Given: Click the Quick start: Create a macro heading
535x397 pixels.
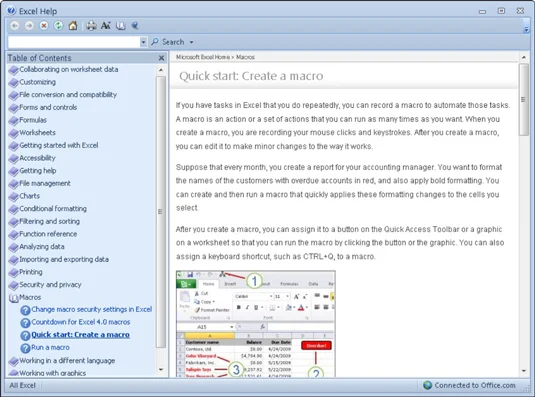Looking at the screenshot, I should point(251,76).
